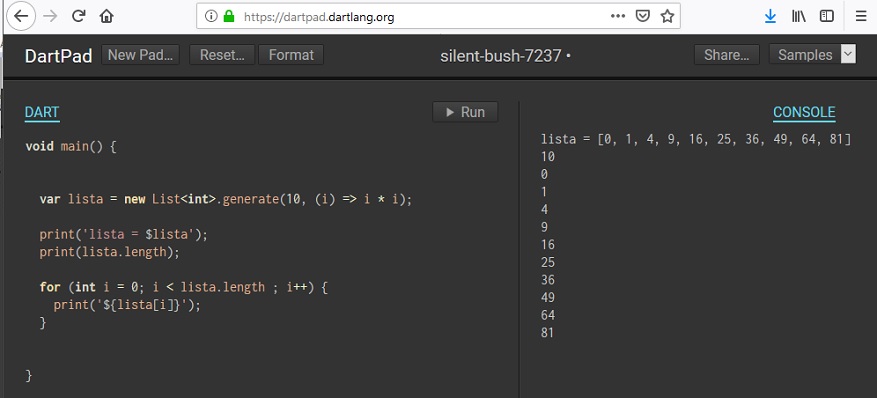Click the console output value 36
Viewport: 877px width, 398px height.
[x=548, y=280]
